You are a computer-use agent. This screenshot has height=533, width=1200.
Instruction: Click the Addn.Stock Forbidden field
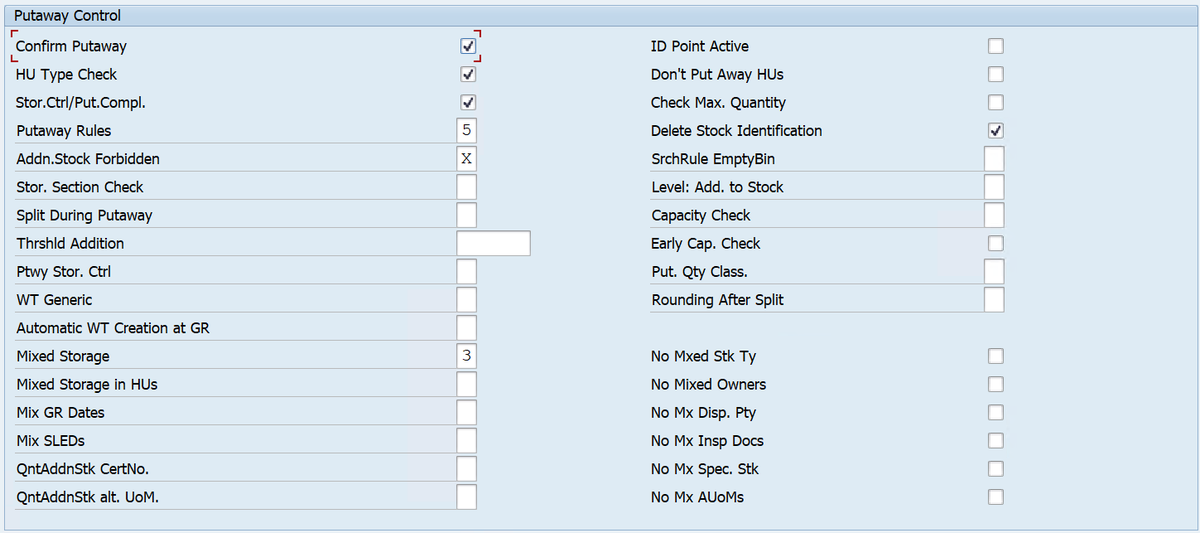(466, 159)
